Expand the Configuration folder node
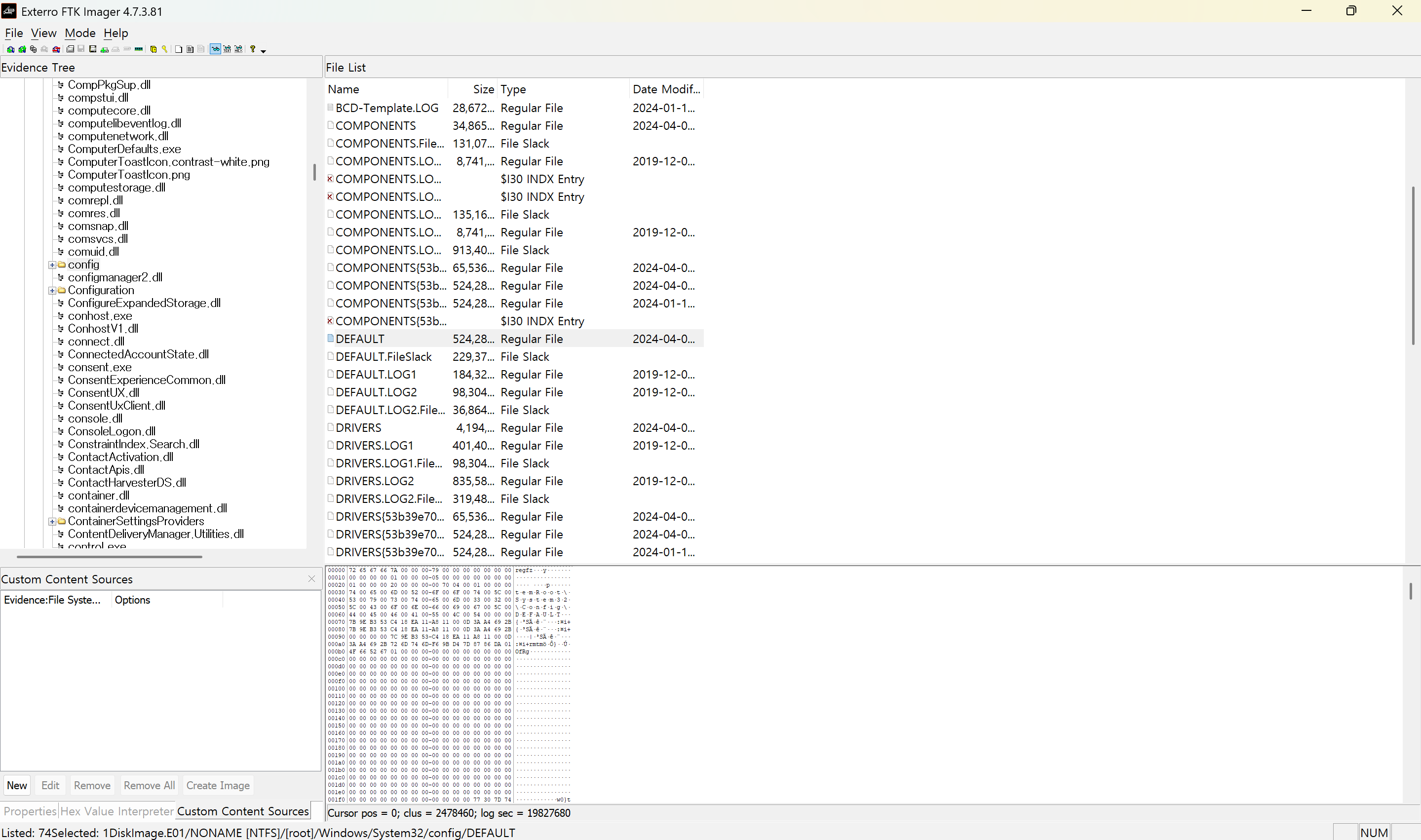This screenshot has width=1421, height=840. click(x=52, y=290)
